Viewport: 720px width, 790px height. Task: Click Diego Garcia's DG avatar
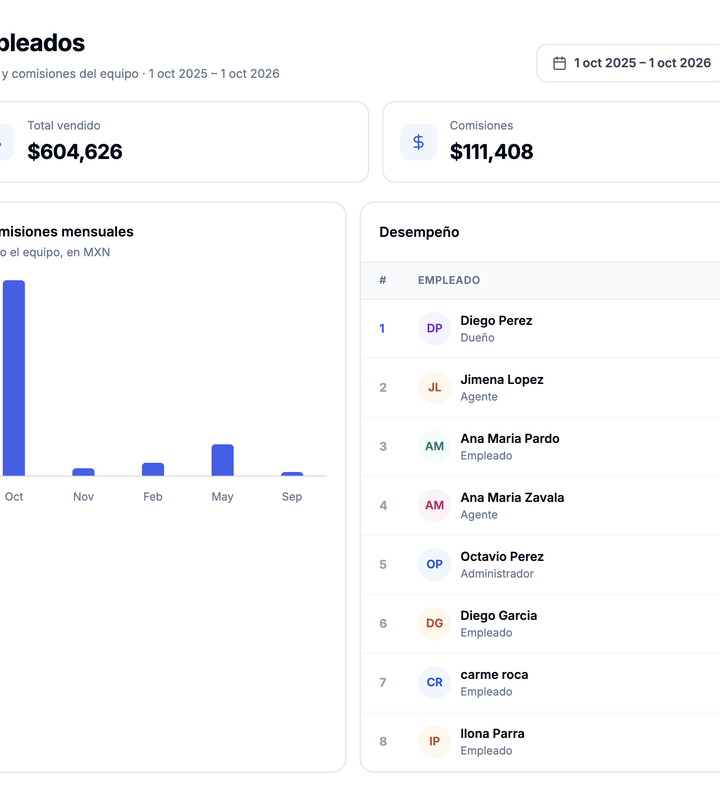[x=434, y=623]
